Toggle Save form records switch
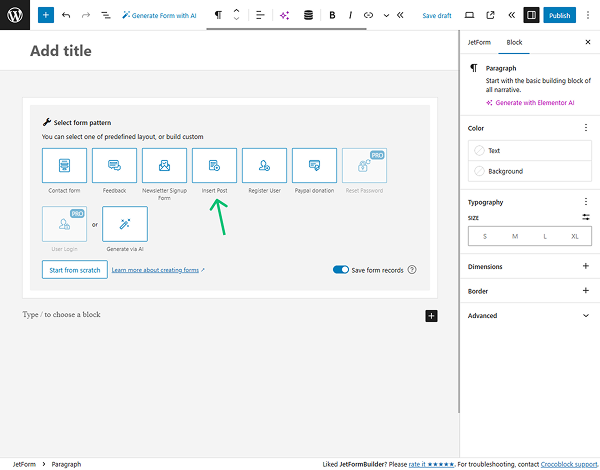 point(341,270)
